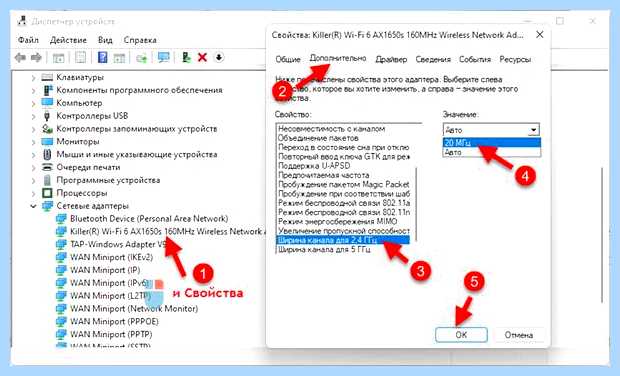
Task: Choose Авто option below 20 МГц
Action: tap(491, 152)
